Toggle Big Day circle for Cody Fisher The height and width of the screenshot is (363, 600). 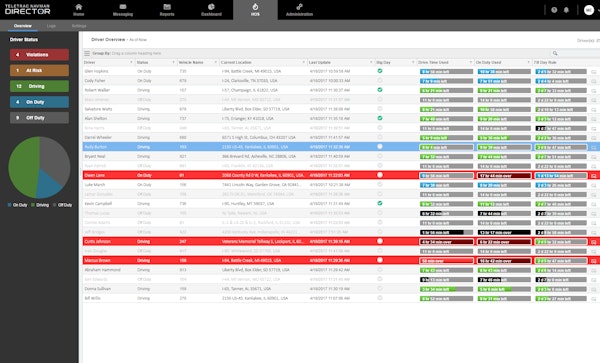pyautogui.click(x=380, y=80)
